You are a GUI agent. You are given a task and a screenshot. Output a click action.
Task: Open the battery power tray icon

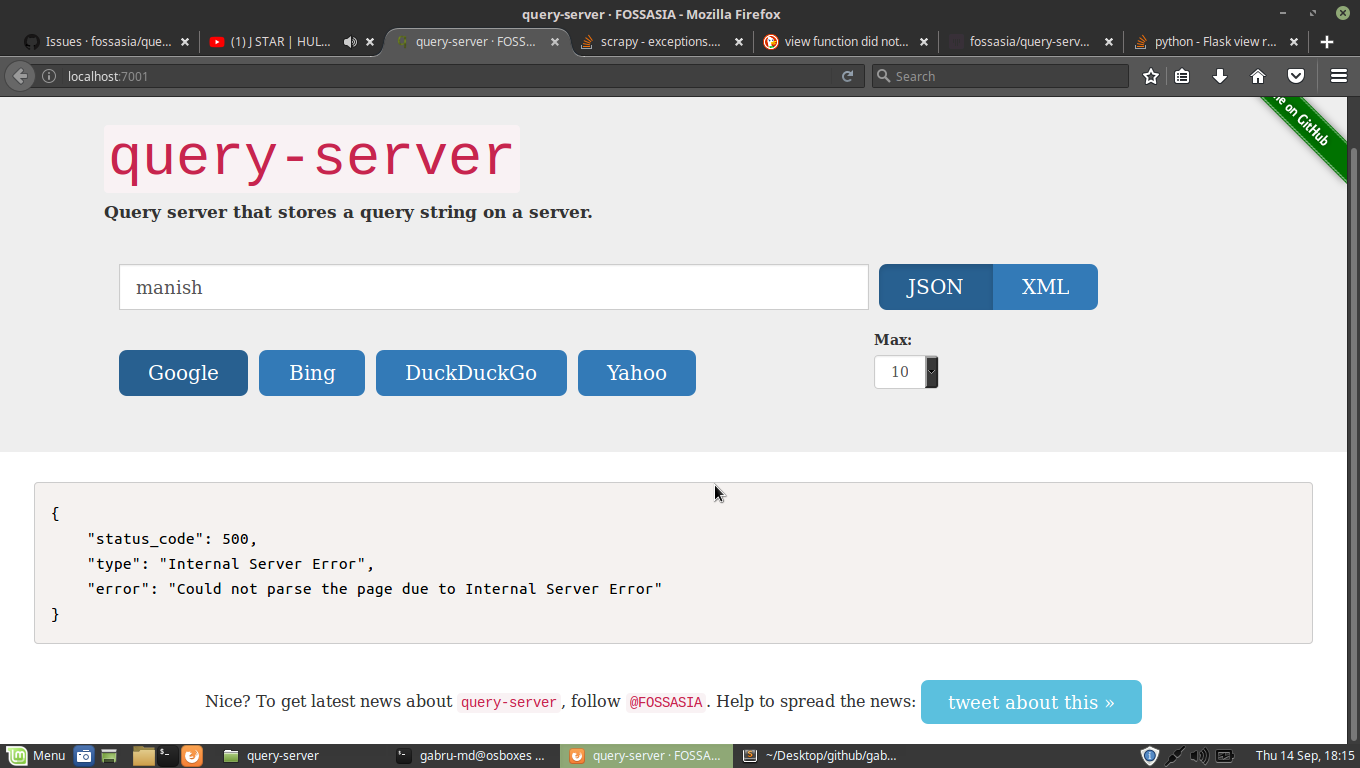1226,756
